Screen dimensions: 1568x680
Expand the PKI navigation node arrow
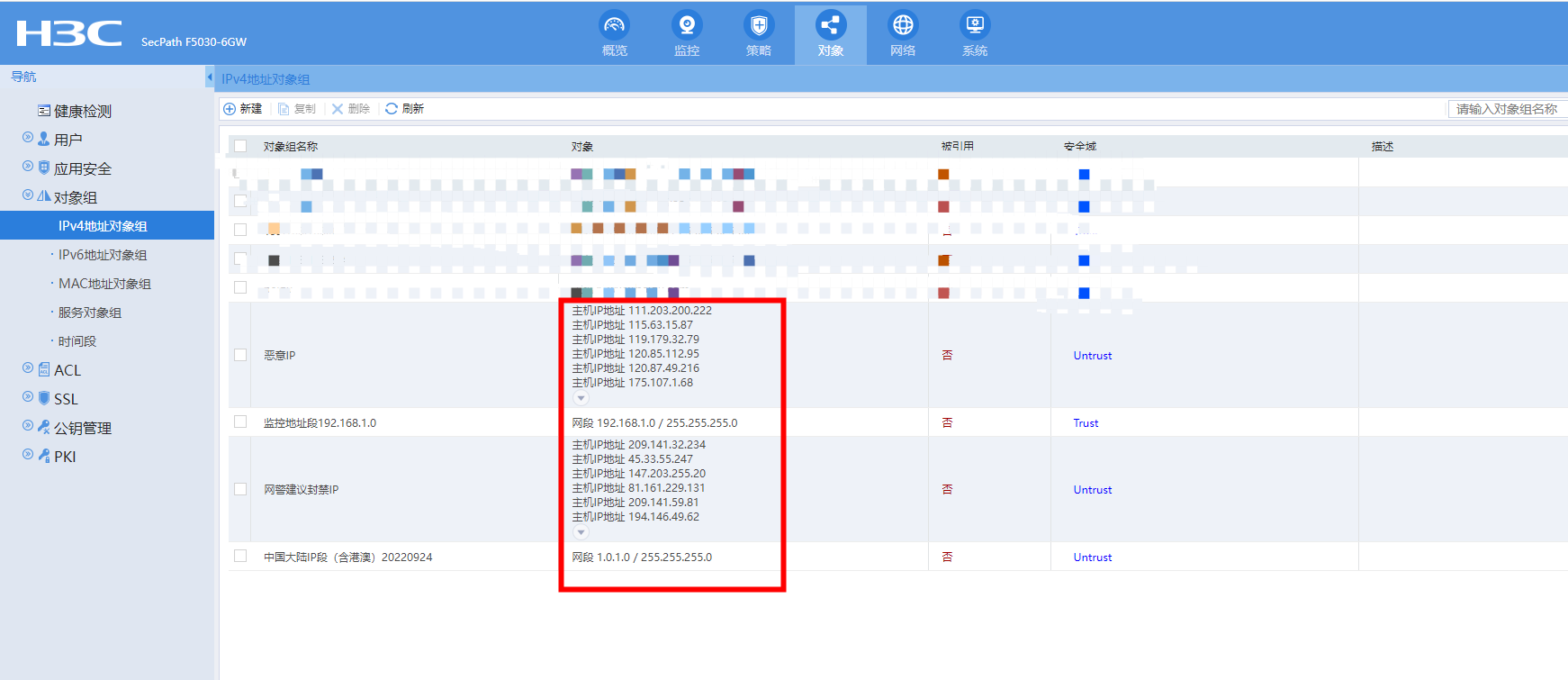[28, 455]
